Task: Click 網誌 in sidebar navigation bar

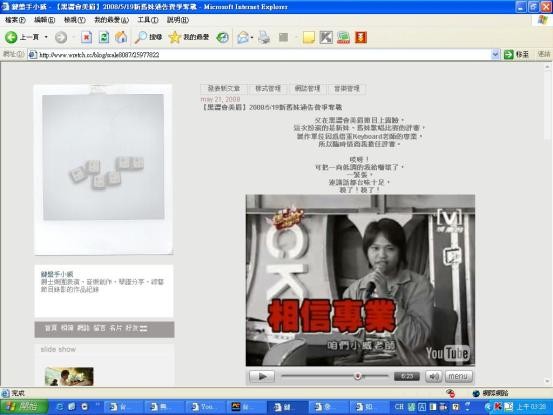Action: pos(83,328)
